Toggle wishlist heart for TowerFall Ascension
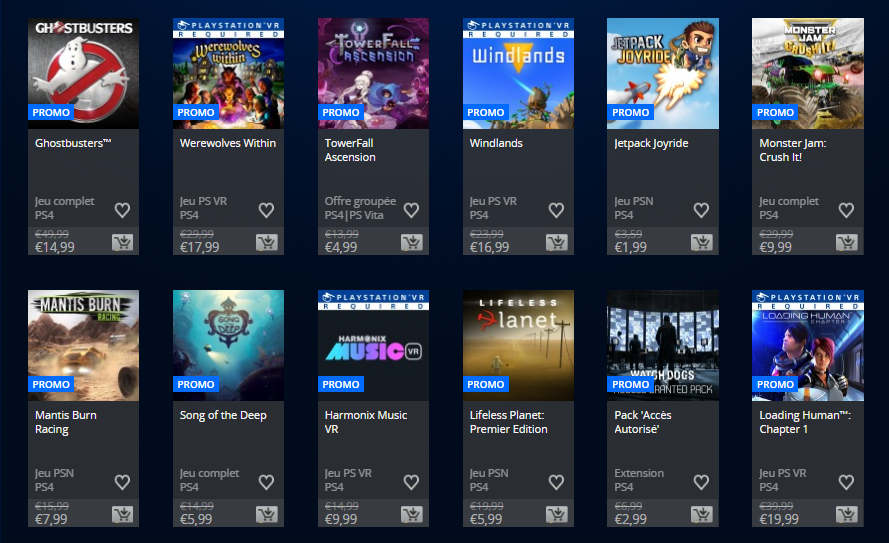889x543 pixels. click(411, 210)
